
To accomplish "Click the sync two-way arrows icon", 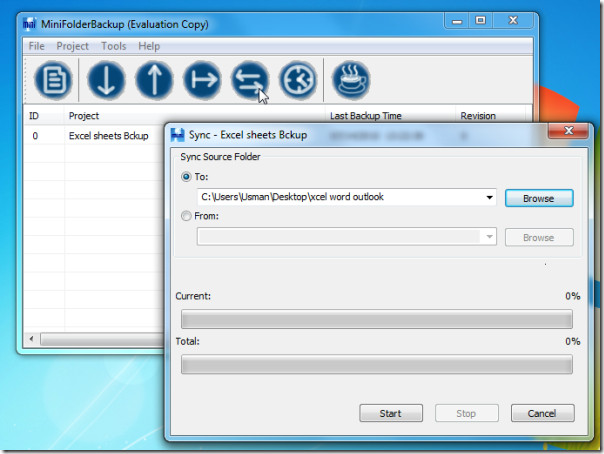I will [x=250, y=80].
